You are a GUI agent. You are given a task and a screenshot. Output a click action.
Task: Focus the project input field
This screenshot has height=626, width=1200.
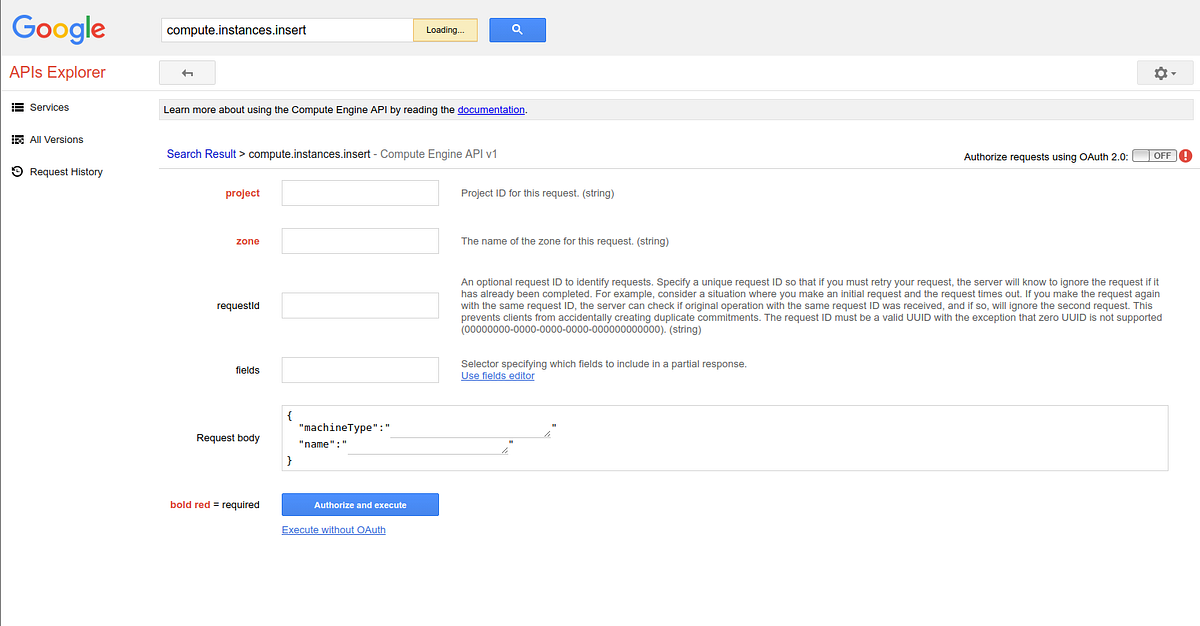point(360,192)
